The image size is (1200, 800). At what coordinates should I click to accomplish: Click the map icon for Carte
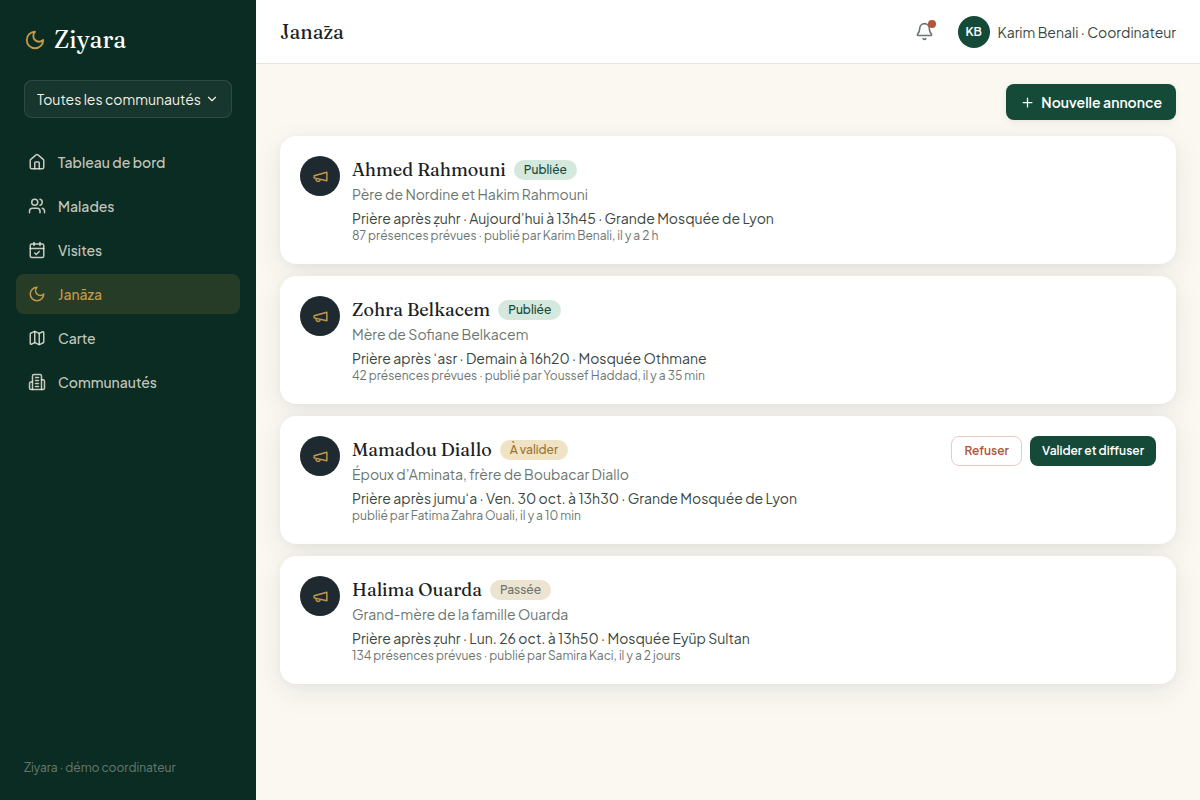(x=37, y=338)
